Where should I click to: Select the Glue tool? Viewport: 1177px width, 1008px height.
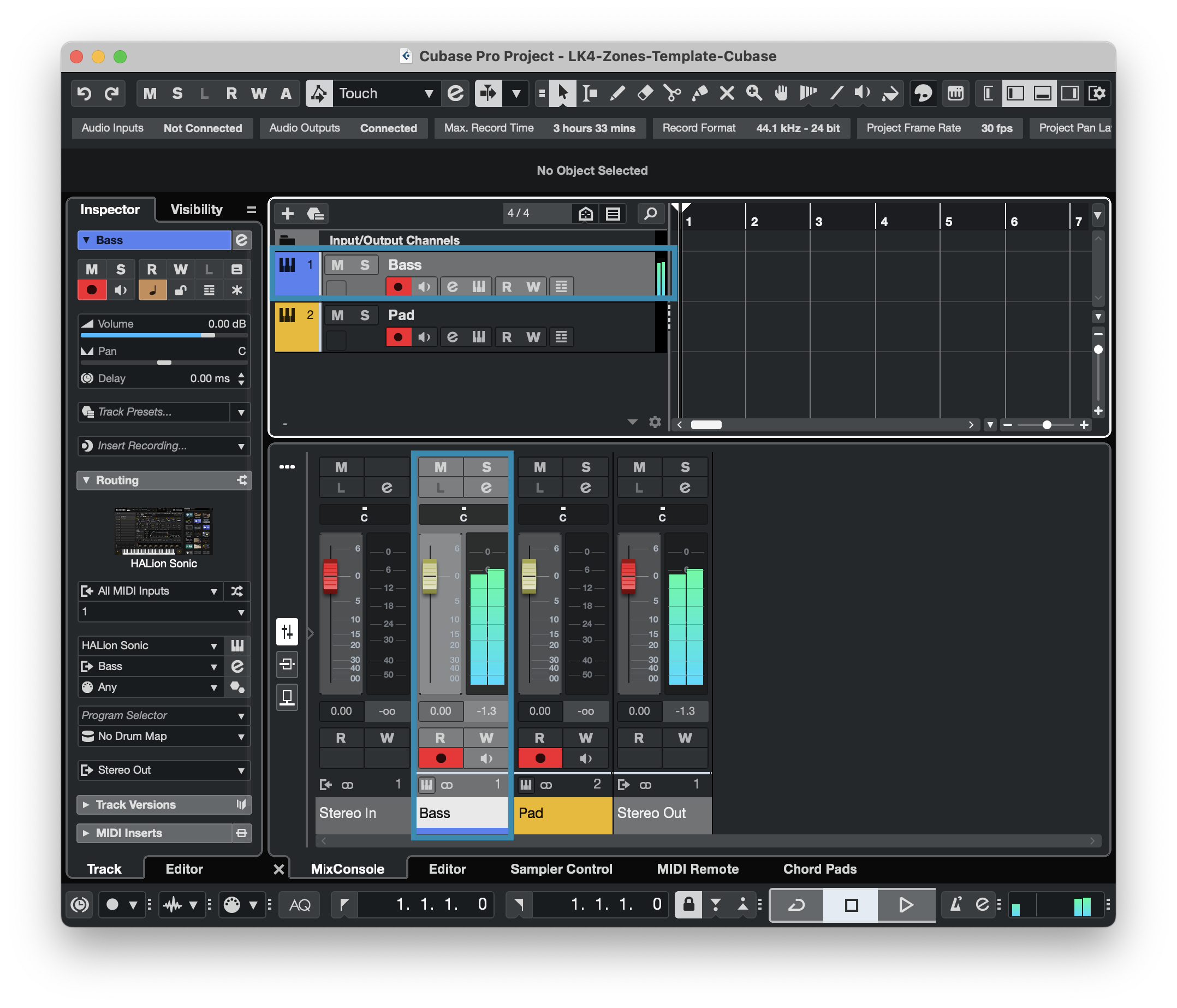click(699, 93)
